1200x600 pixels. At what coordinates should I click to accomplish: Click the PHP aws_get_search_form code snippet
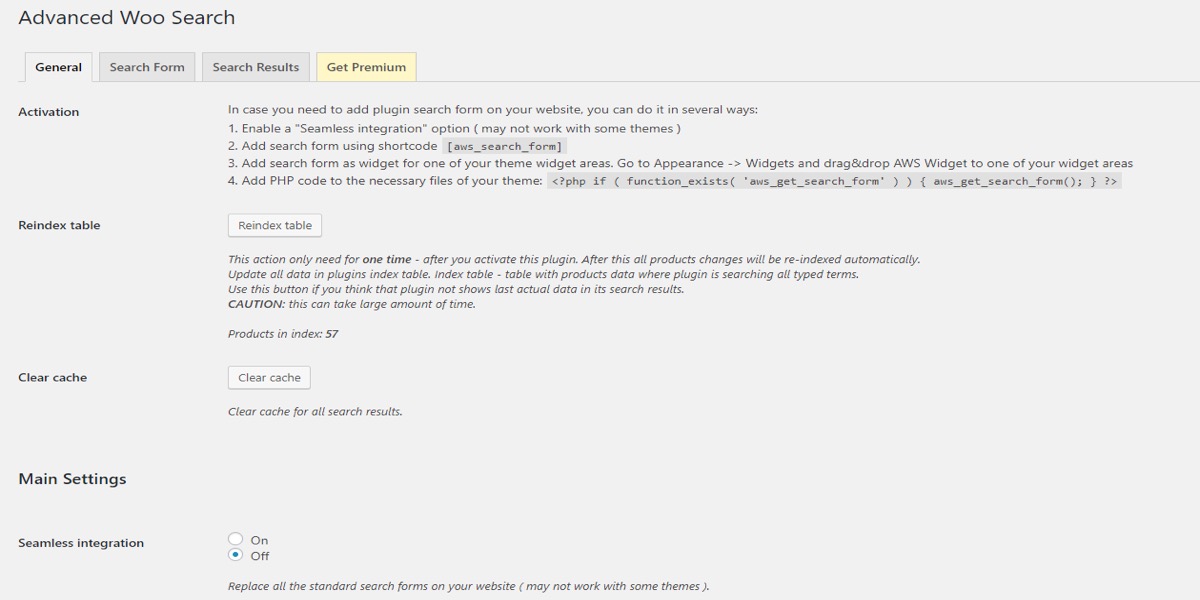(x=835, y=181)
